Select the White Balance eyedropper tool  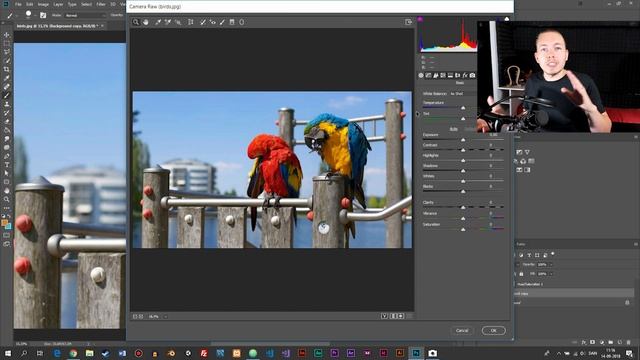tap(158, 22)
